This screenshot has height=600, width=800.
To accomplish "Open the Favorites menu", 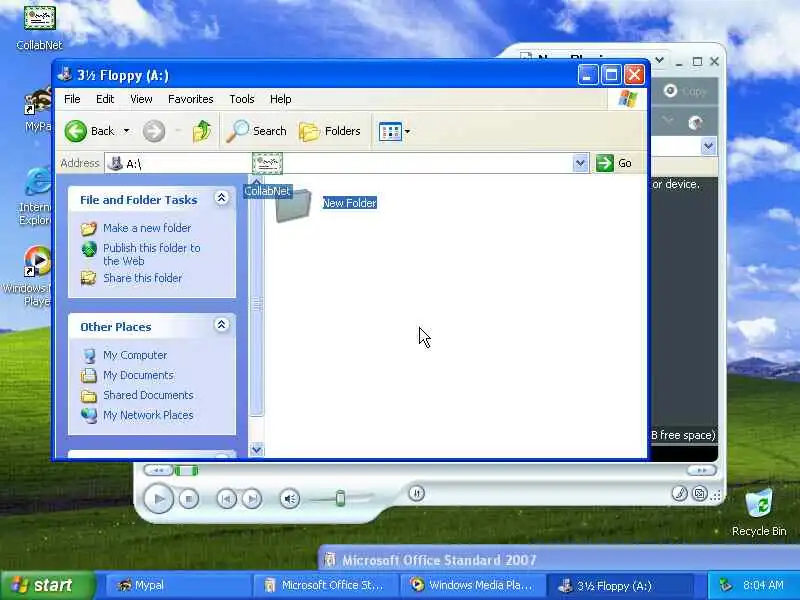I will coord(191,99).
